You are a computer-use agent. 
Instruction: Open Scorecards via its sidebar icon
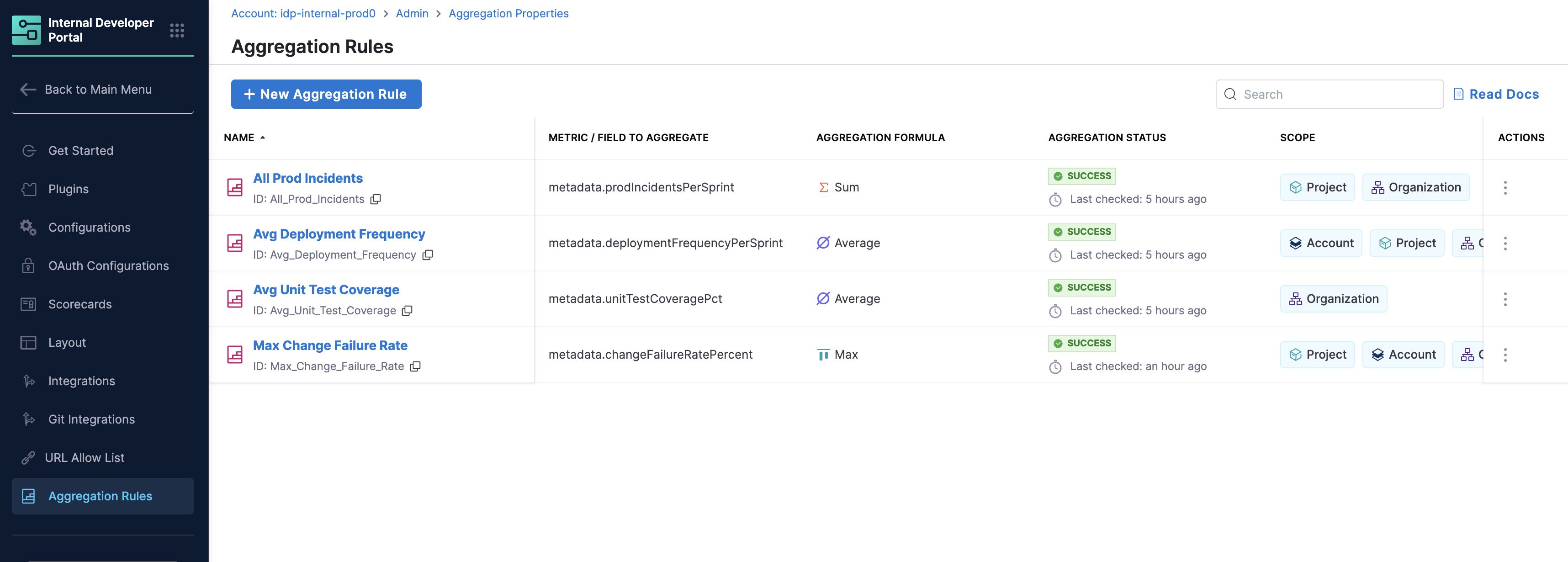tap(28, 304)
